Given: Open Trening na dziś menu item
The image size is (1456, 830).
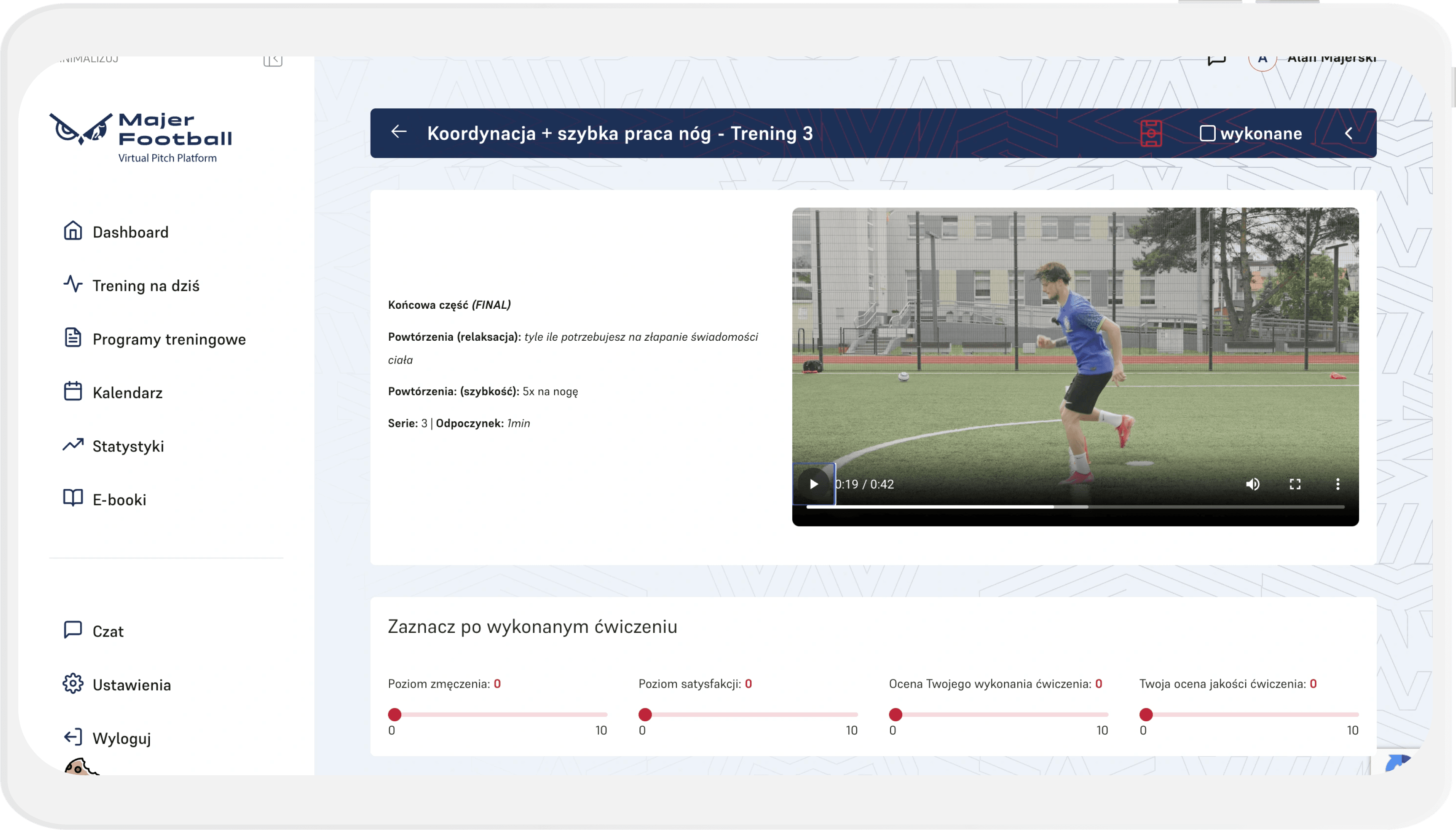Looking at the screenshot, I should point(145,286).
